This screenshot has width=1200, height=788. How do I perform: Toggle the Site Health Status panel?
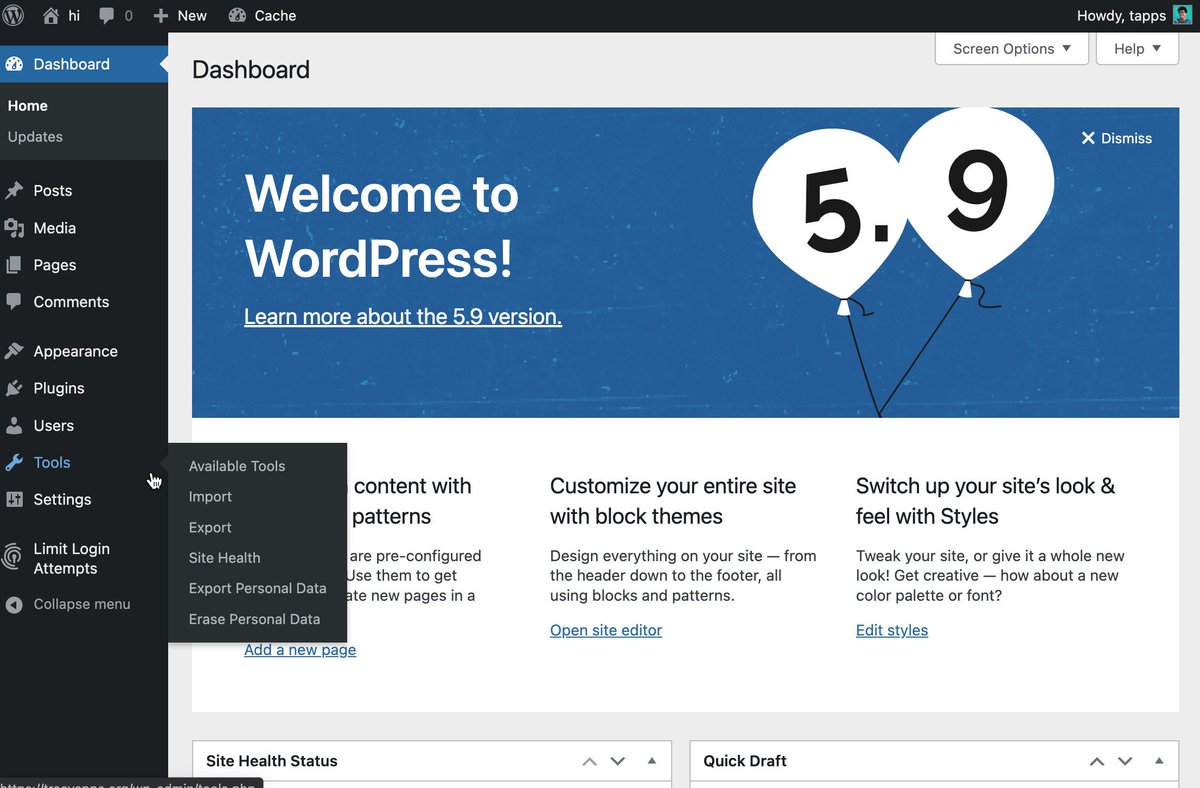[x=652, y=761]
